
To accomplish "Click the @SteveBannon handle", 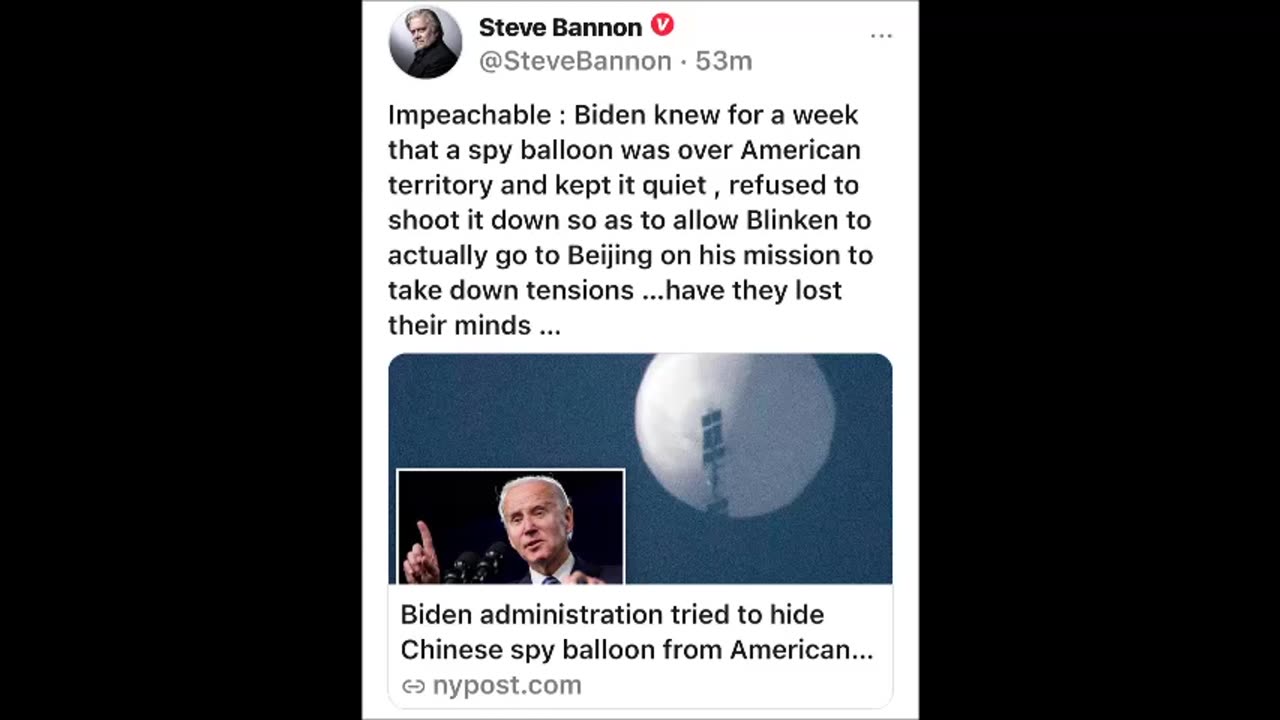I will tap(575, 61).
